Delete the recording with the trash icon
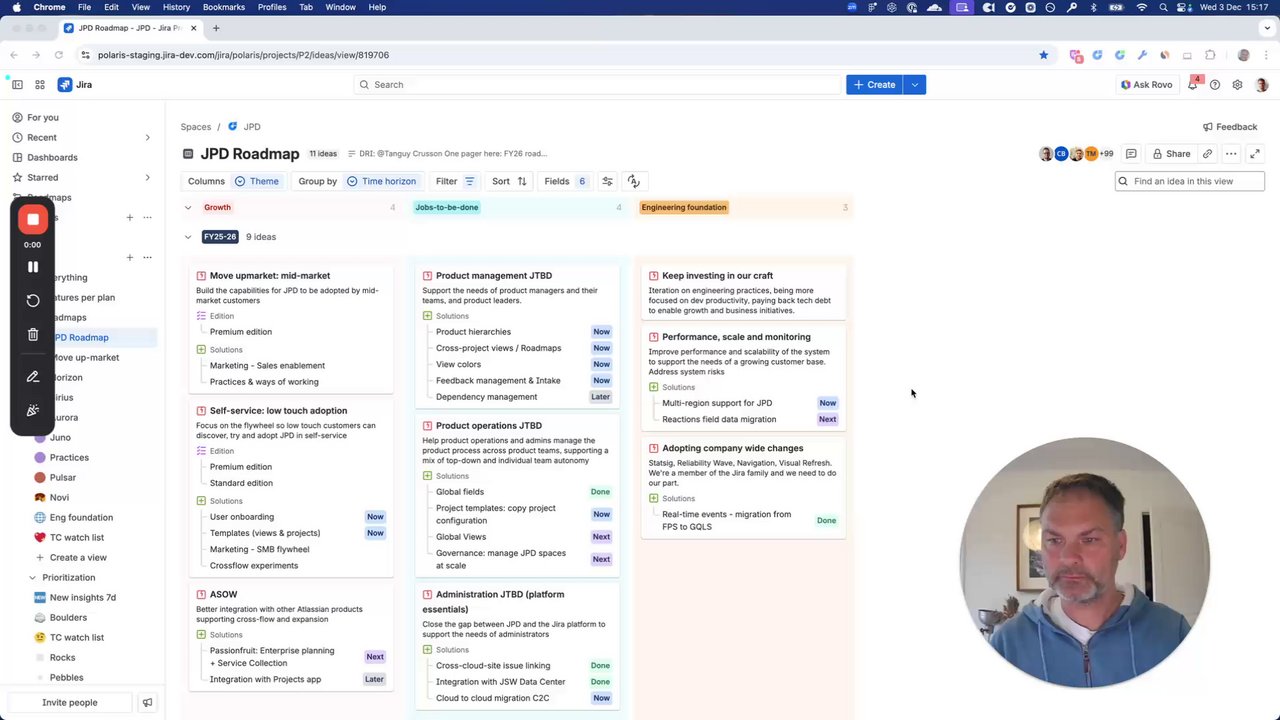Viewport: 1280px width, 720px height. 33,335
